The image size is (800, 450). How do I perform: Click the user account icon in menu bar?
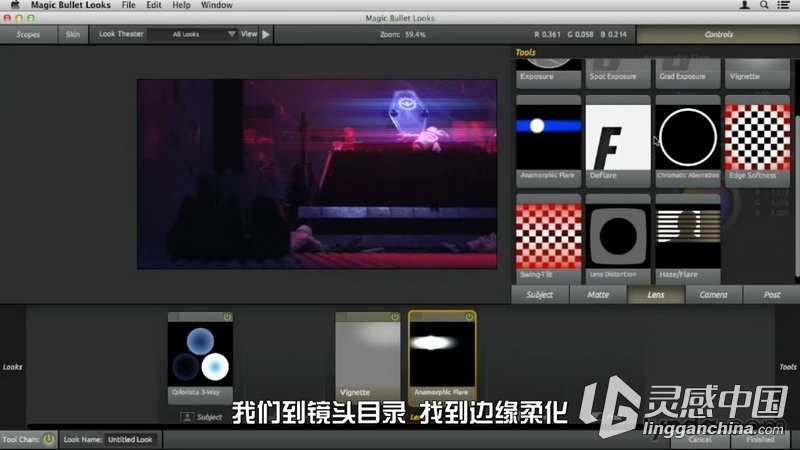point(744,5)
